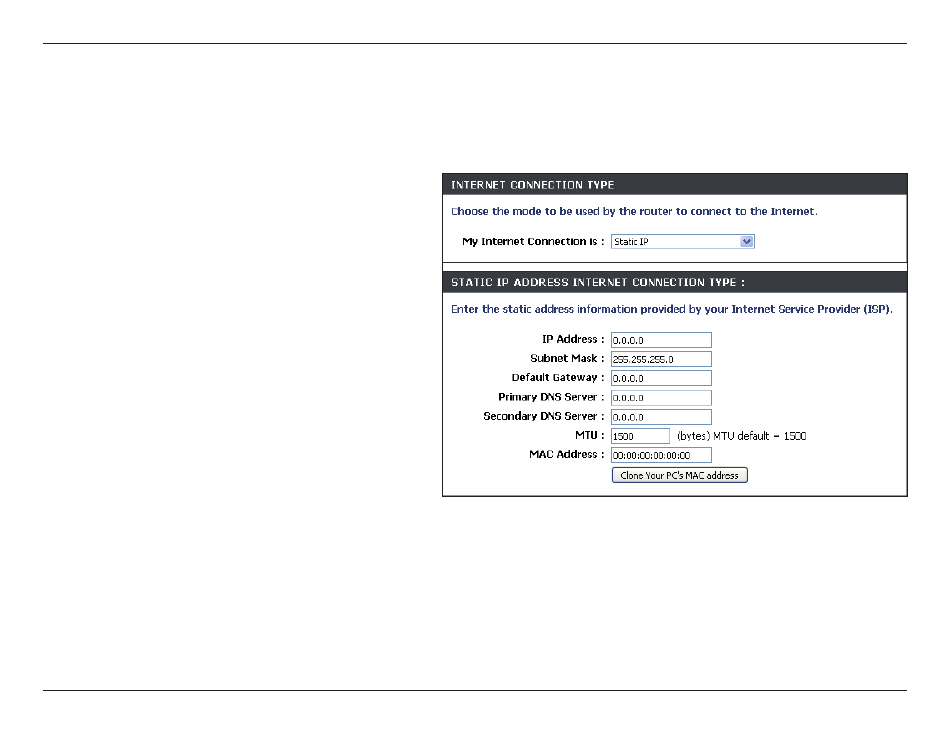The height and width of the screenshot is (734, 950).
Task: Open the My Internet Connection dropdown
Action: pyautogui.click(x=682, y=241)
